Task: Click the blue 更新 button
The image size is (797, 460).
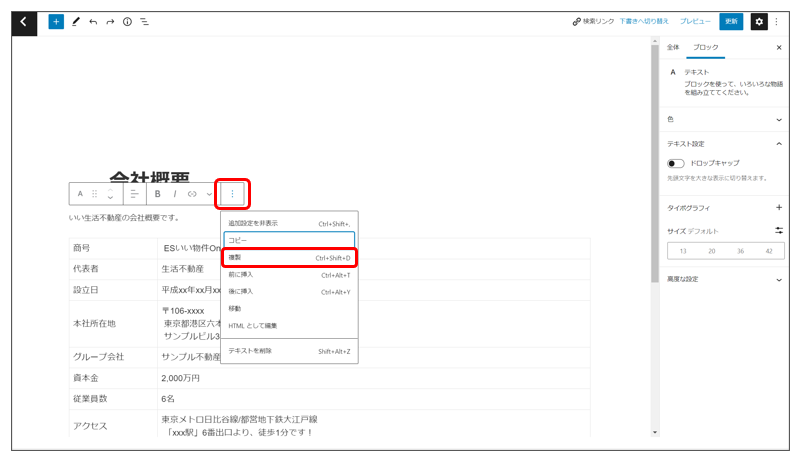Action: click(731, 21)
